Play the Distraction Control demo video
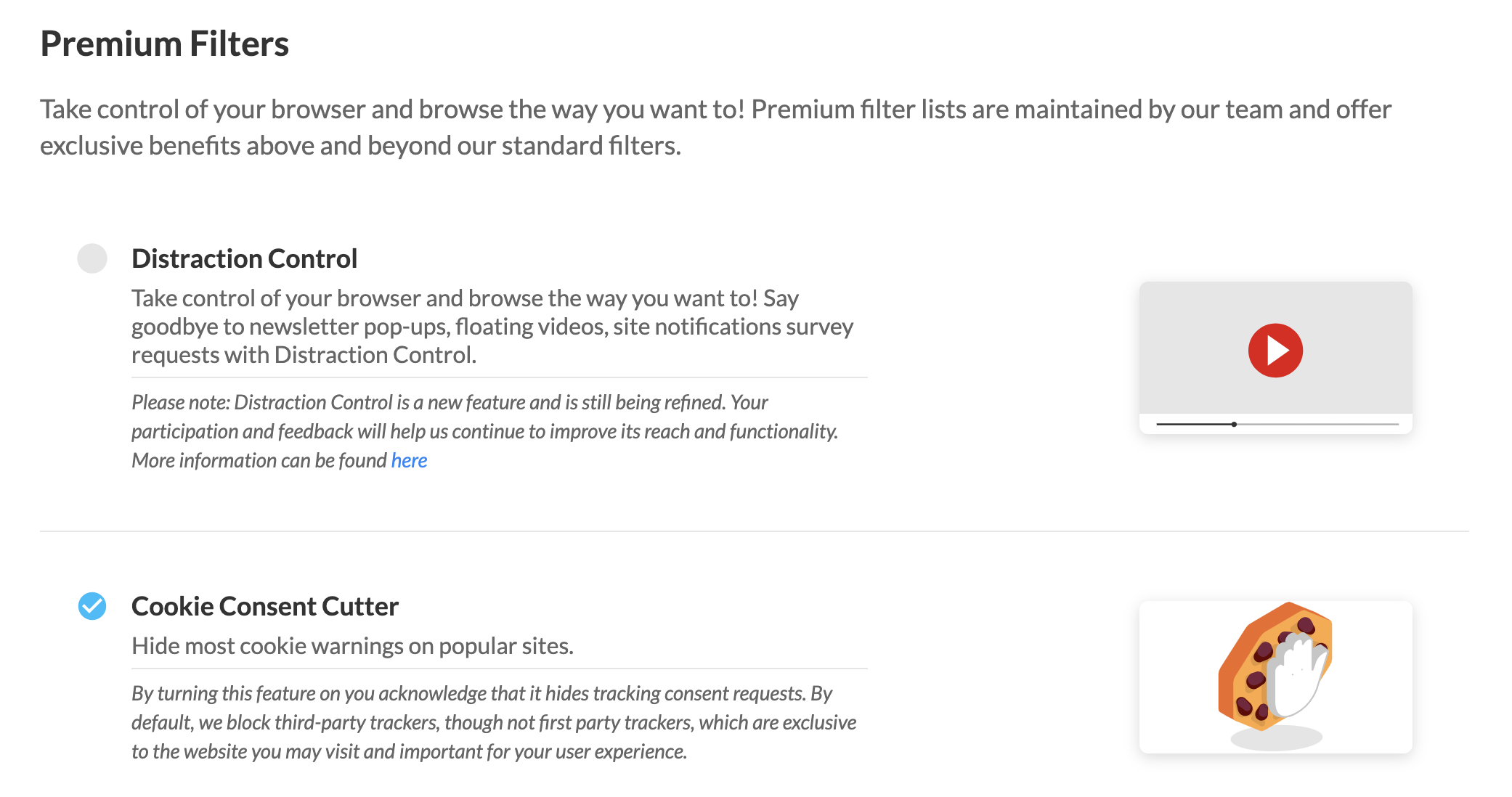Screen dimensions: 1512x797 1275,351
